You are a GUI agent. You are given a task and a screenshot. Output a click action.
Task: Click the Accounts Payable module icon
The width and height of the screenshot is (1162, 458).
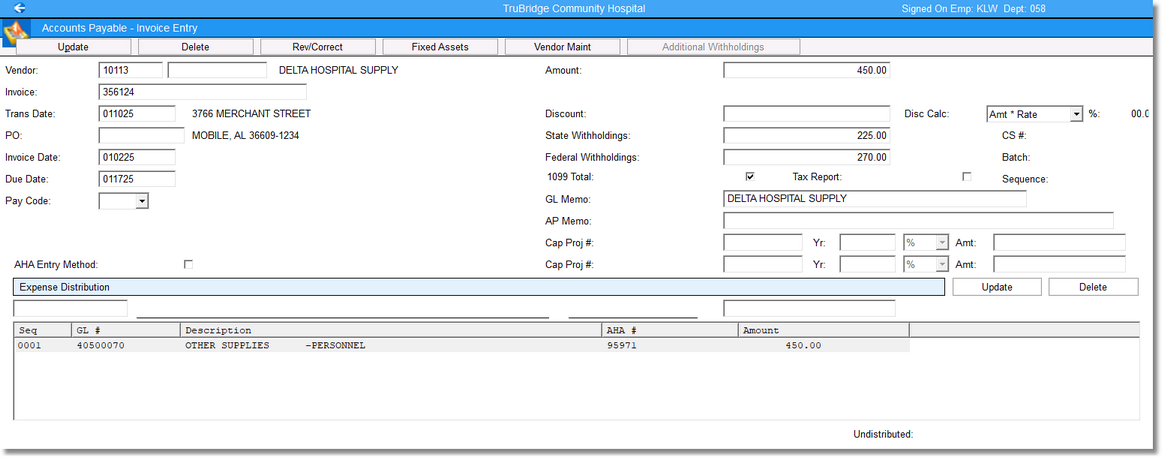(x=16, y=33)
